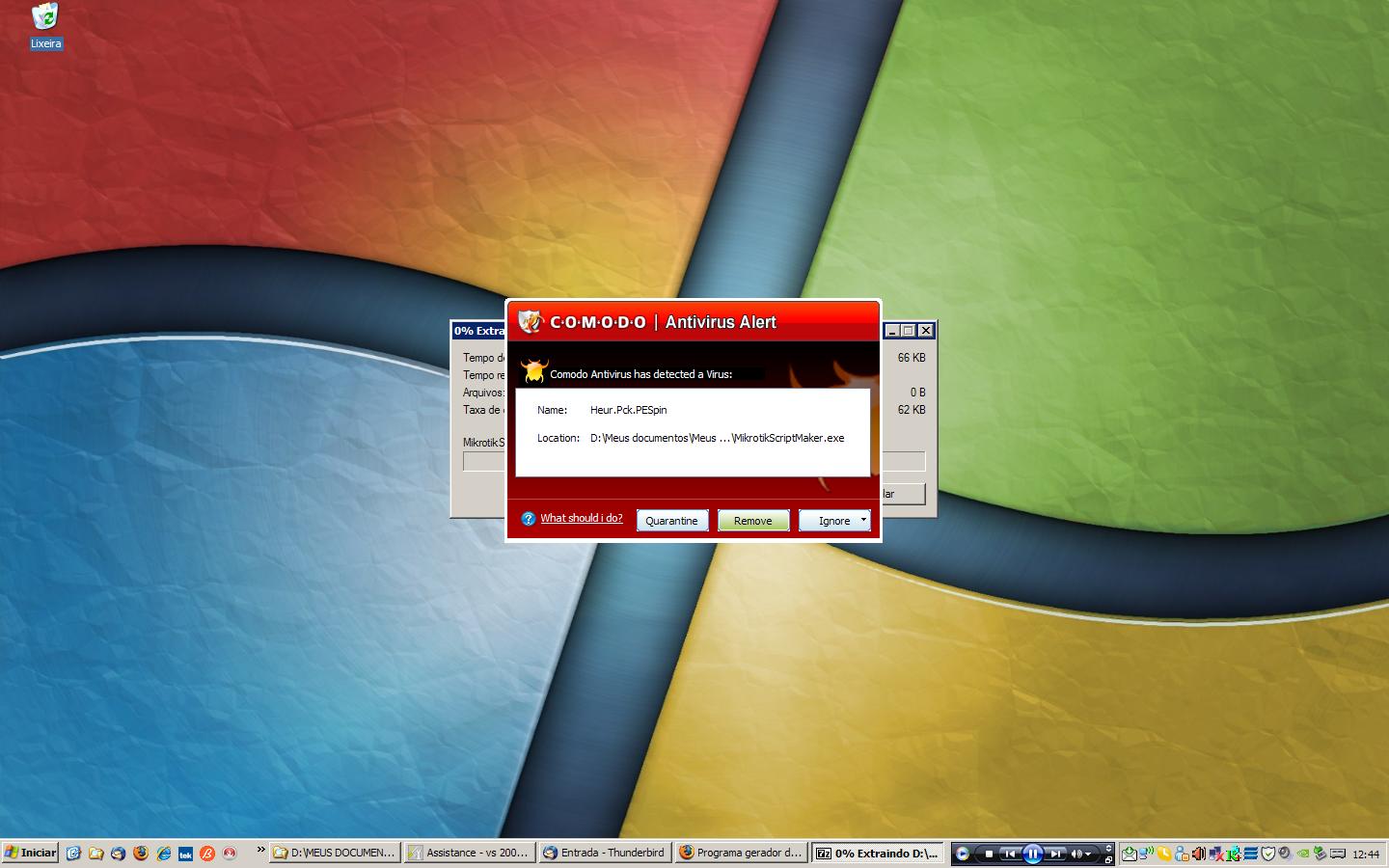Viewport: 1389px width, 868px height.
Task: Stop playback in media player toolbar
Action: coord(989,854)
